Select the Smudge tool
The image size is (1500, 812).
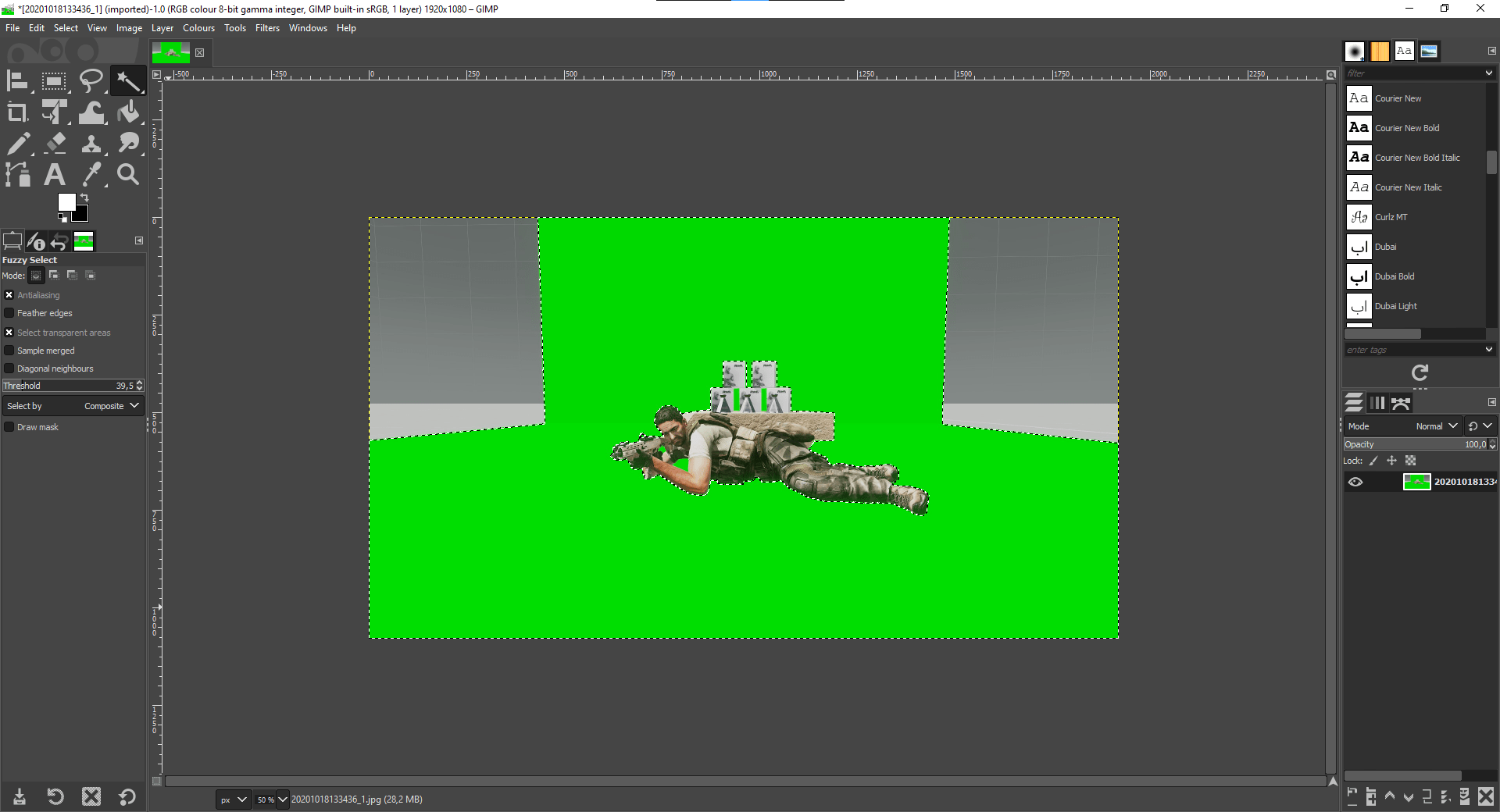[x=128, y=144]
